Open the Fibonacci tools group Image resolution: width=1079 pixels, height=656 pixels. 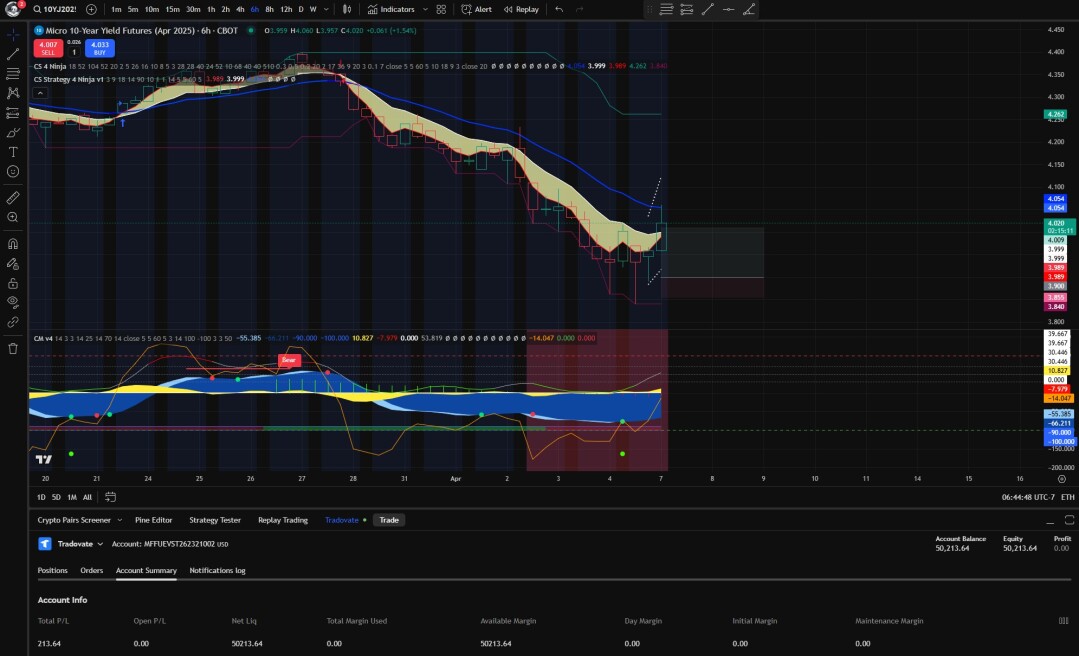pos(13,73)
